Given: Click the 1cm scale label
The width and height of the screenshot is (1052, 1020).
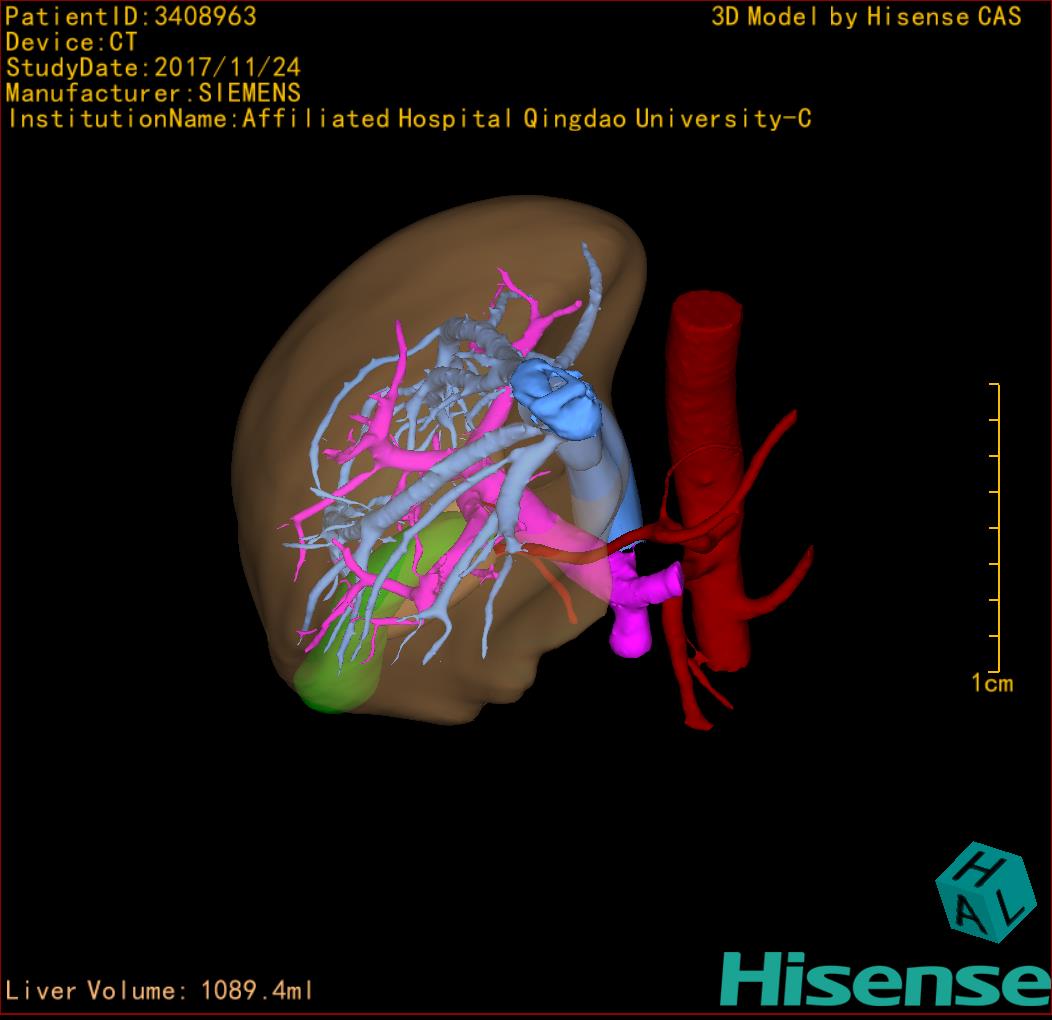Looking at the screenshot, I should [x=992, y=683].
